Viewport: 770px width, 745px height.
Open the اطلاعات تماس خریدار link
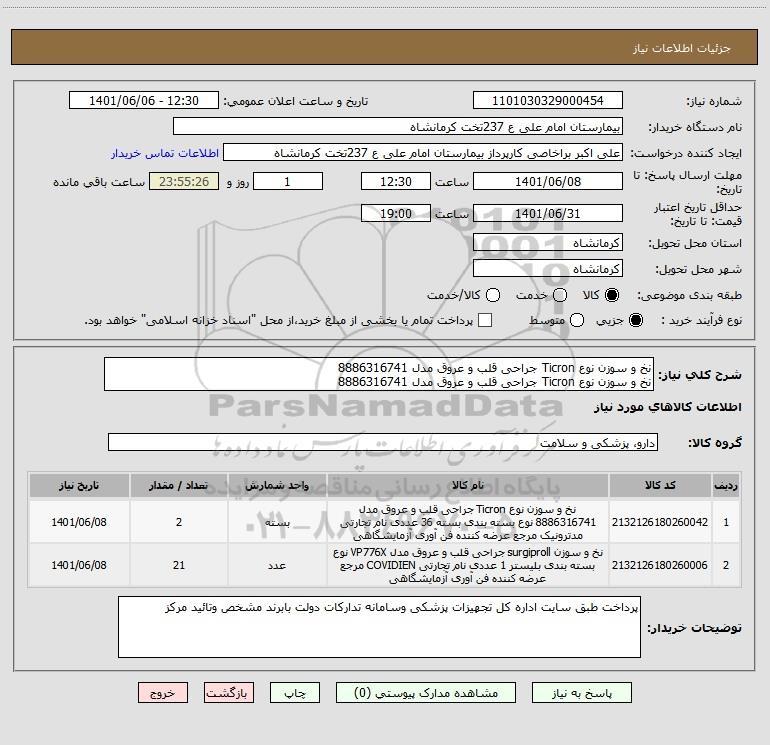coord(165,153)
